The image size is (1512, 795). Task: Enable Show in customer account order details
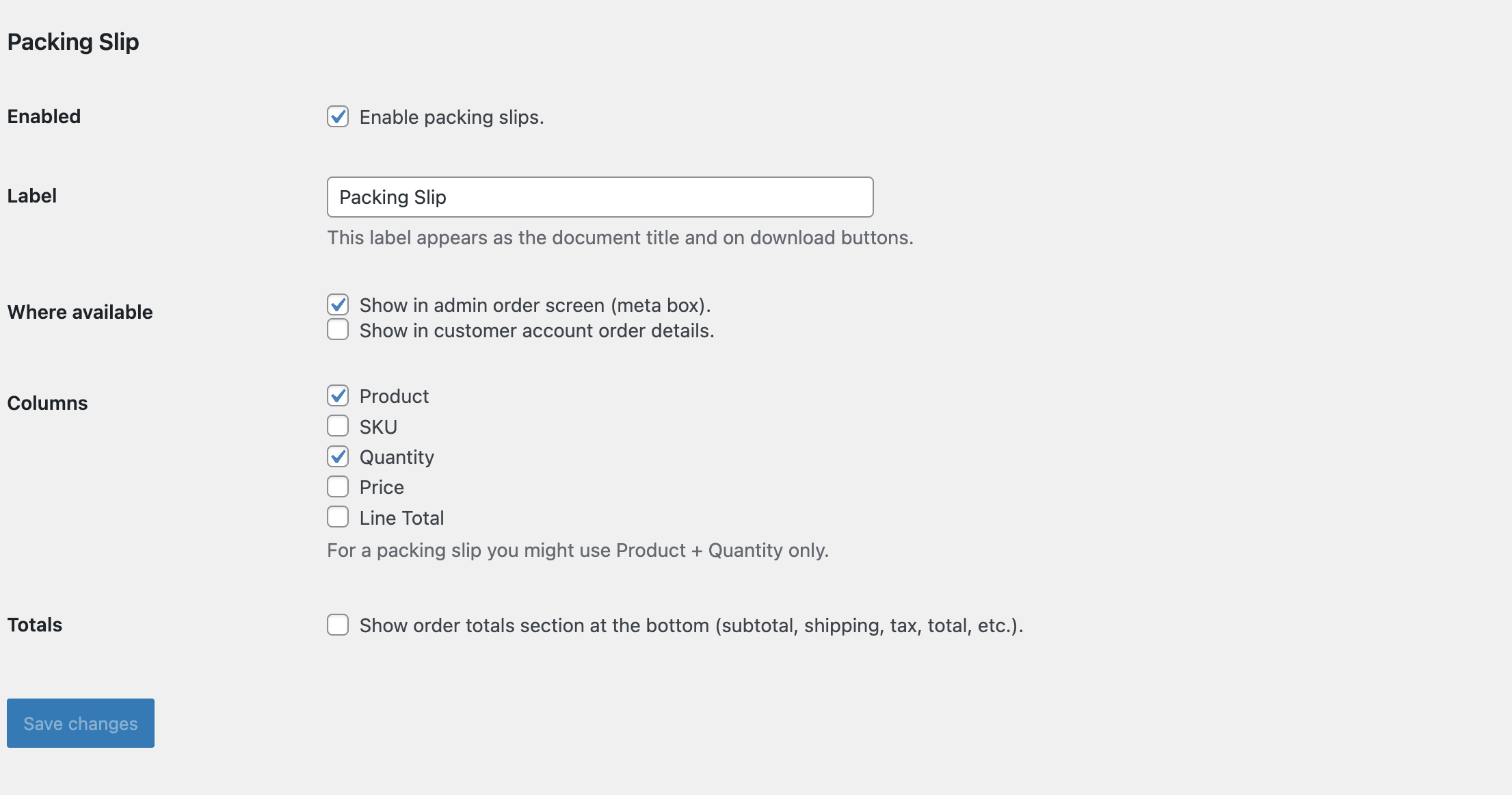(x=338, y=330)
